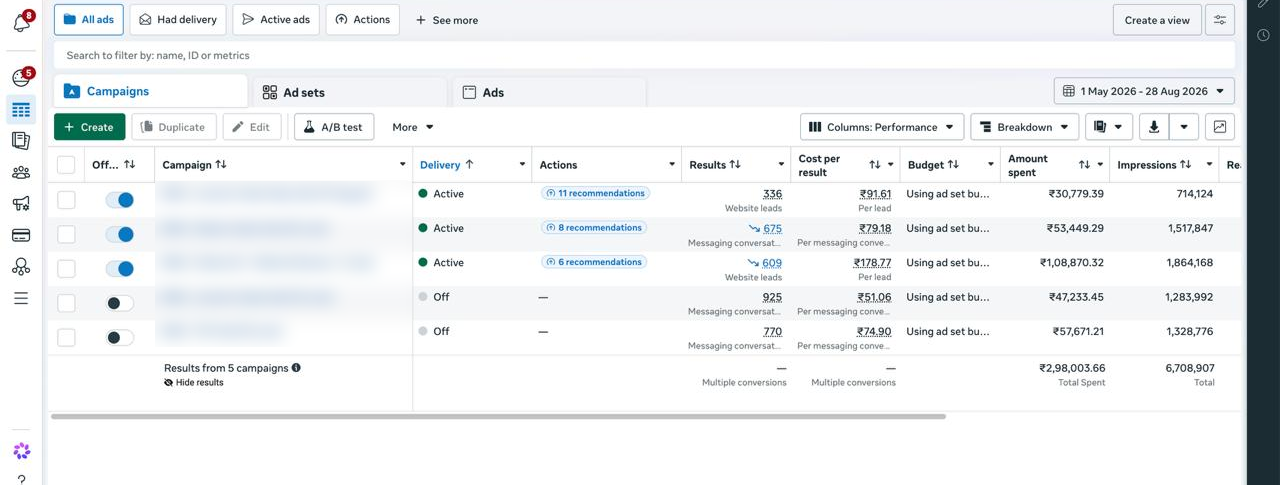Open the account face icon with badge 5
1280x485 pixels.
tap(21, 78)
